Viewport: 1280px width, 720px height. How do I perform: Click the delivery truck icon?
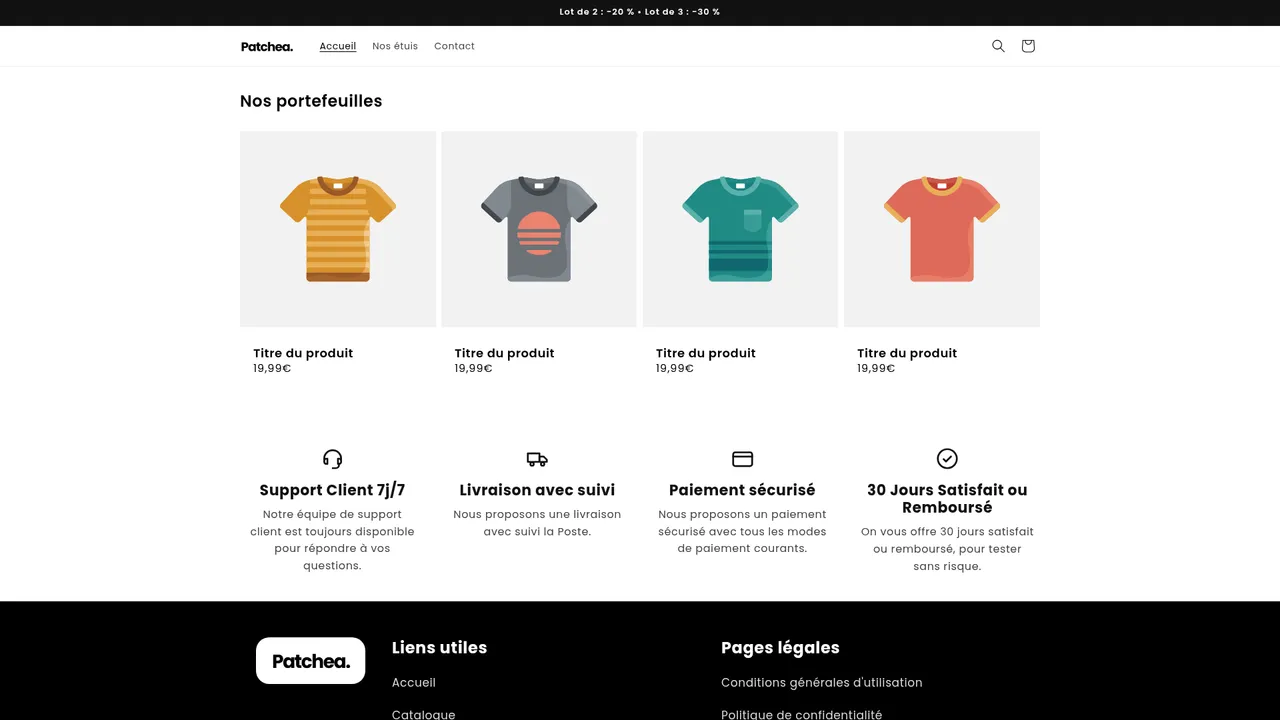point(537,459)
